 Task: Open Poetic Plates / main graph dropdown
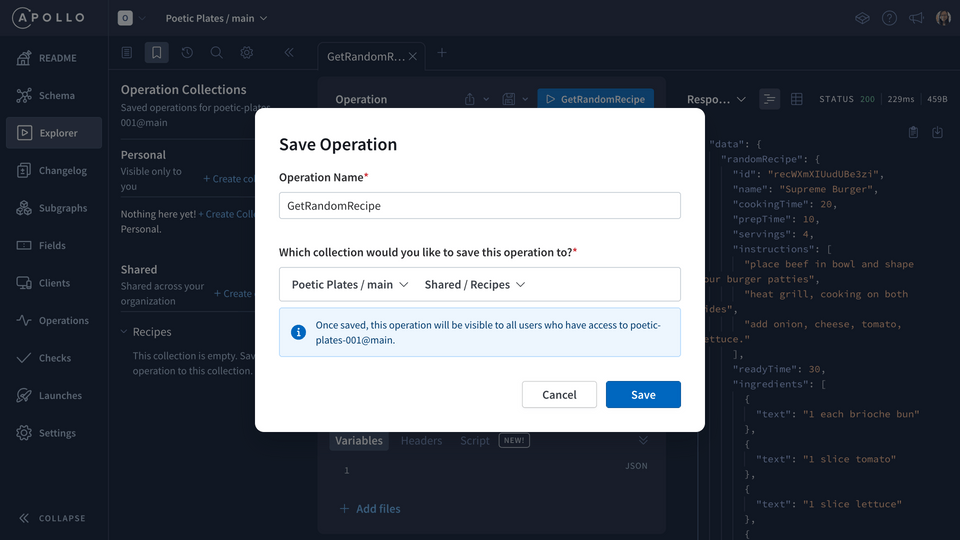[216, 18]
